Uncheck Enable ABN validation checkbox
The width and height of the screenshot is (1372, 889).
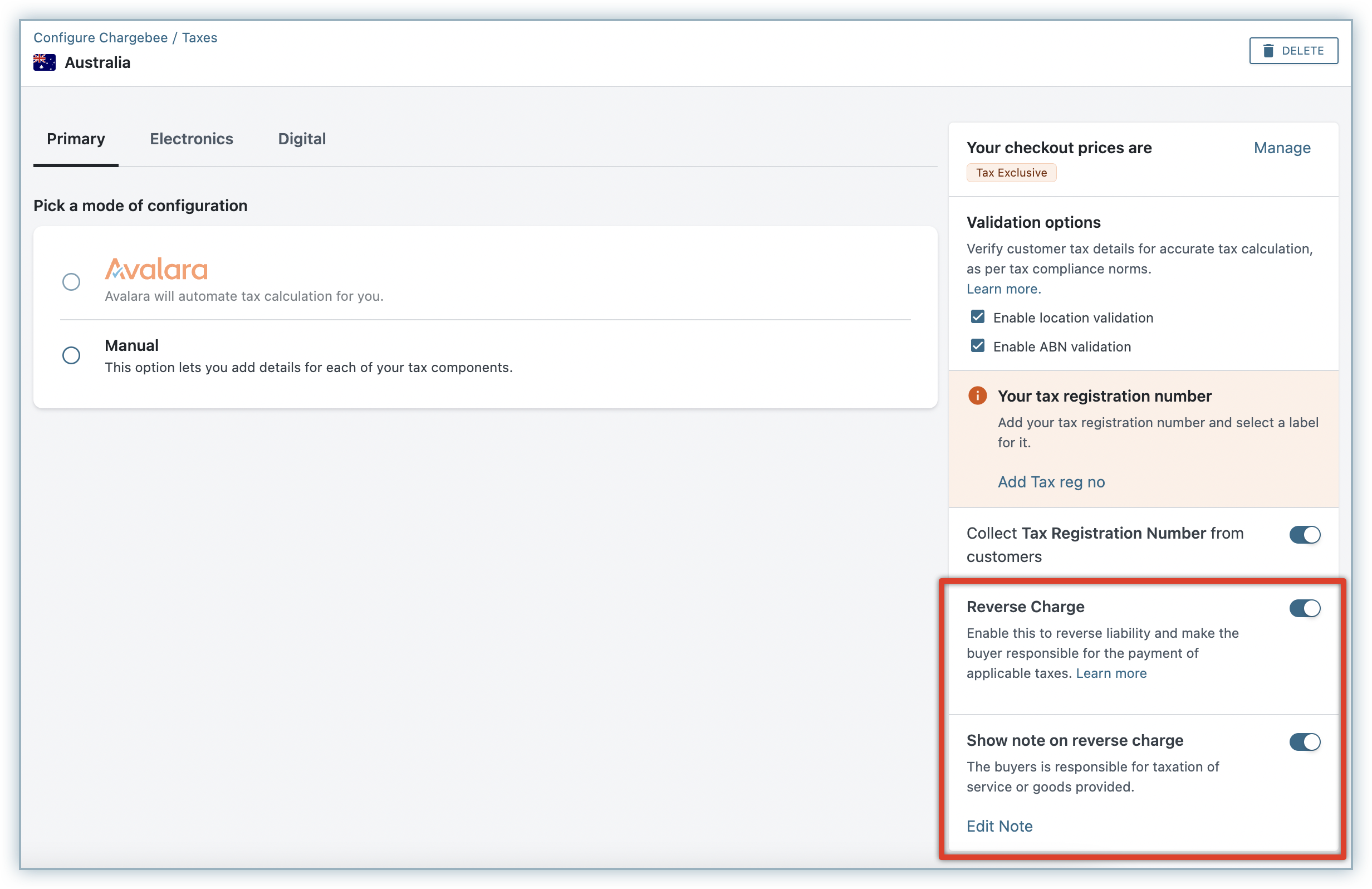click(x=977, y=346)
